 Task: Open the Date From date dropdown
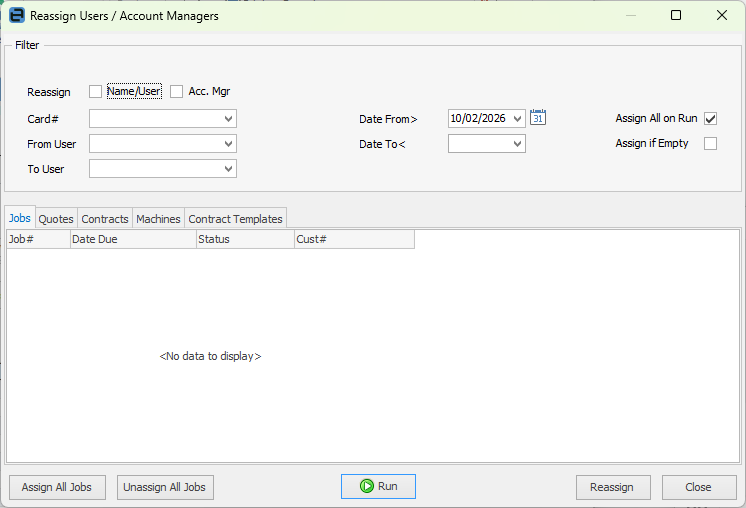tap(517, 118)
